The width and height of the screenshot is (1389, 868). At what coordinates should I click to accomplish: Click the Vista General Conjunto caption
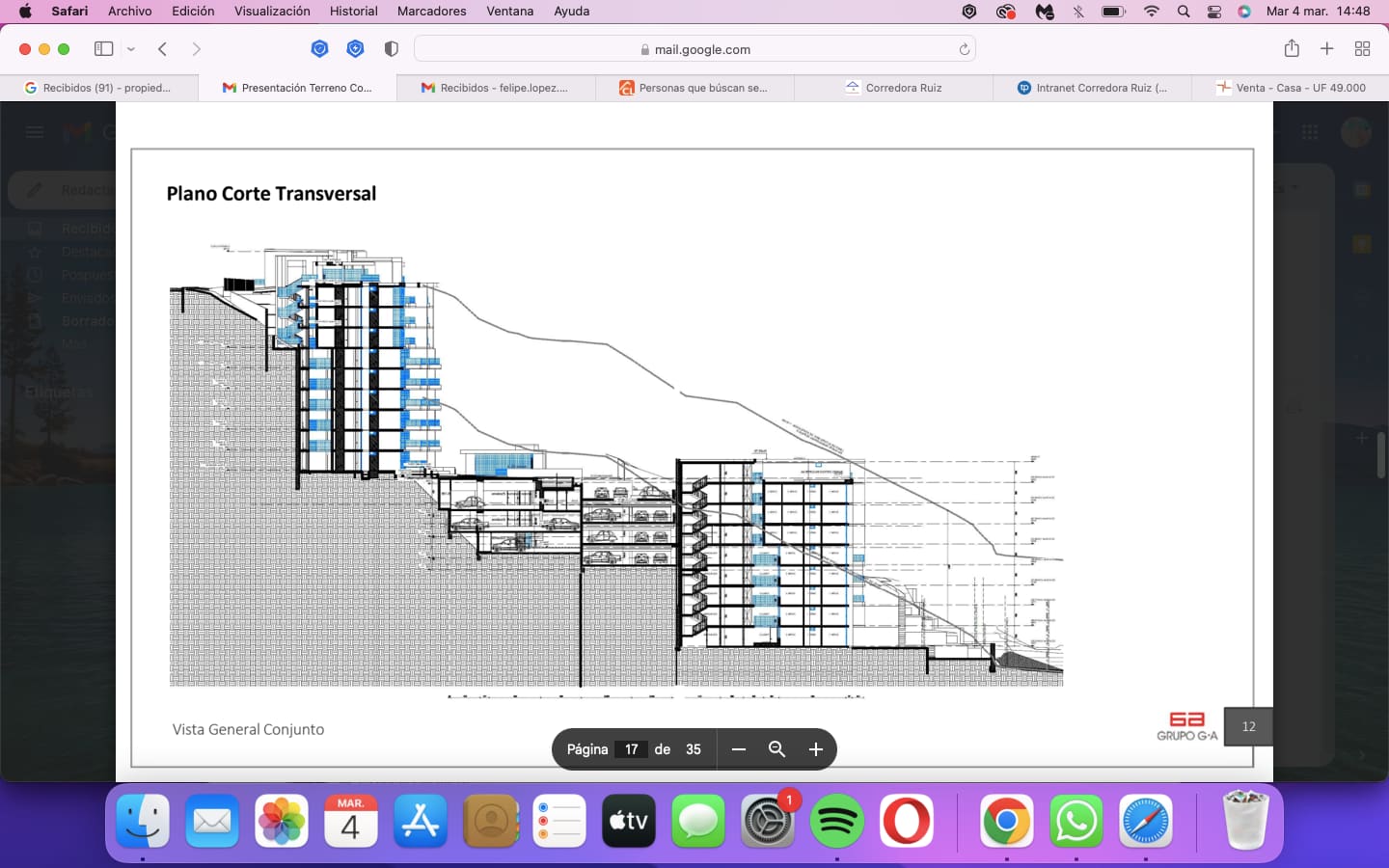pos(248,730)
